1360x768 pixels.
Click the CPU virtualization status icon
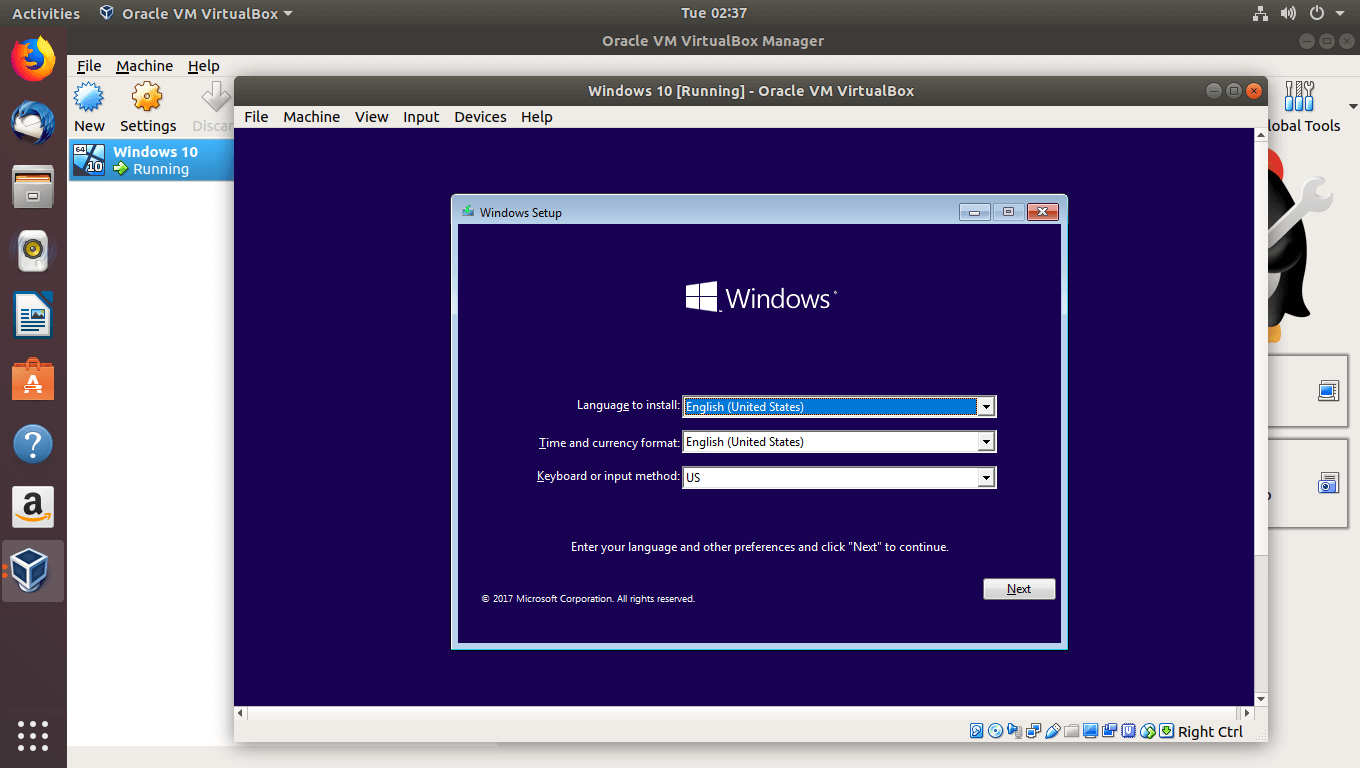click(1128, 731)
